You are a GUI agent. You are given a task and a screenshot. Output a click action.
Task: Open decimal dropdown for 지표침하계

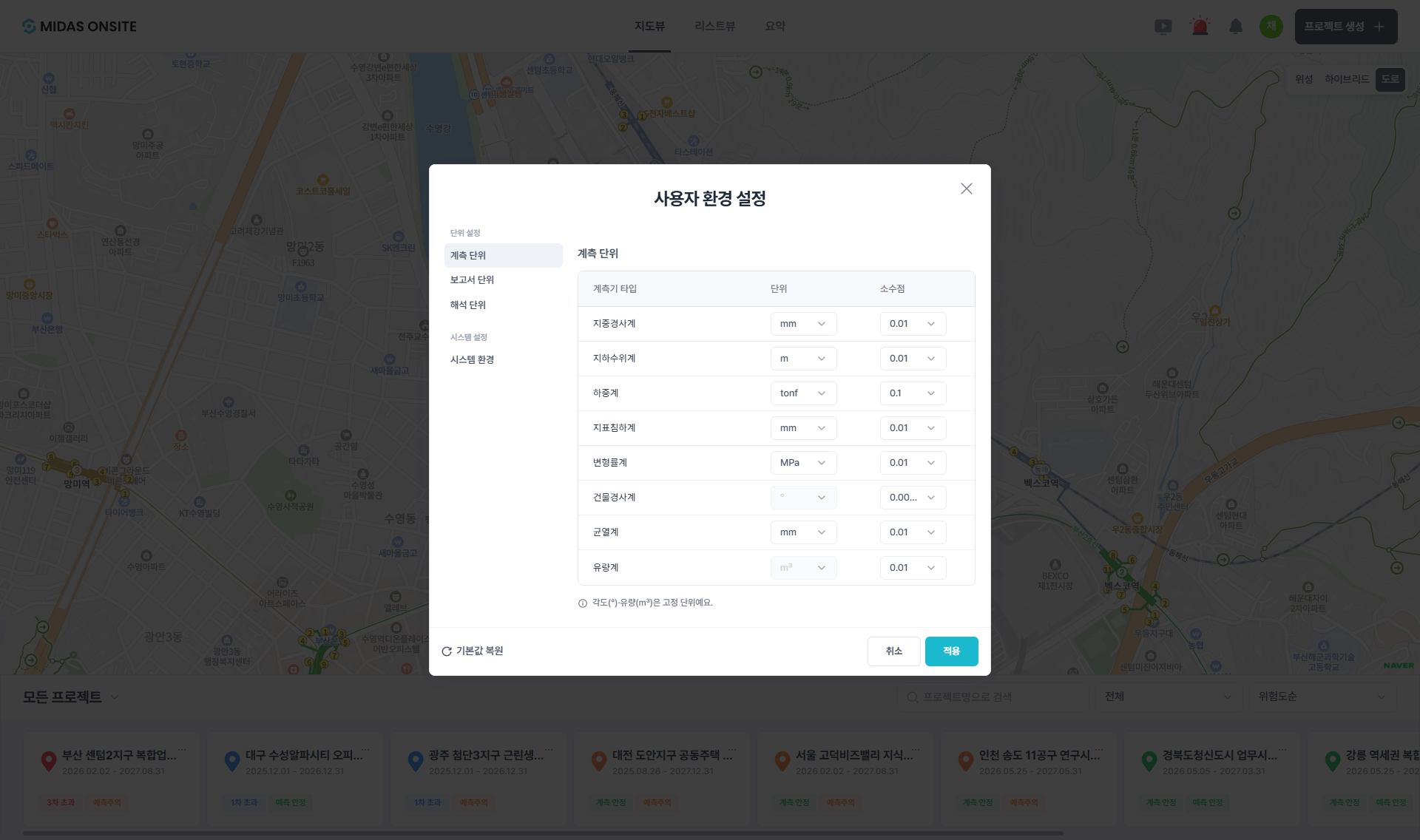click(913, 428)
